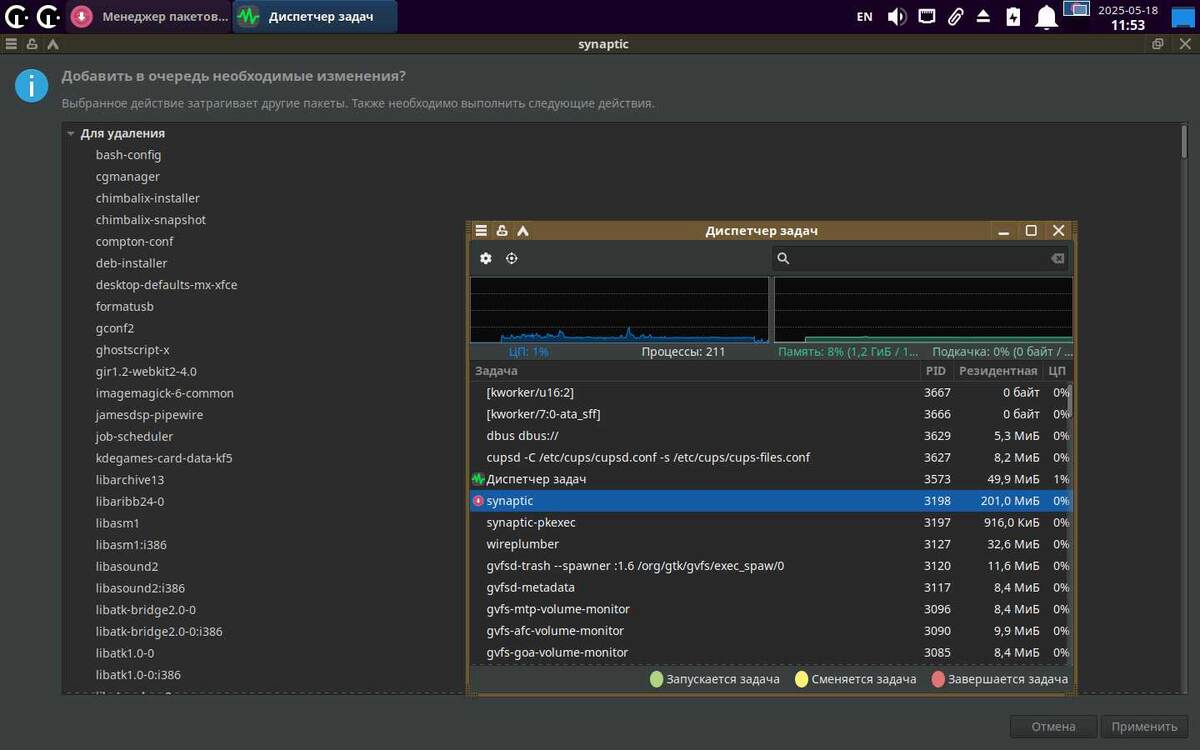Select the dbus dbus:// process row

pyautogui.click(x=769, y=436)
